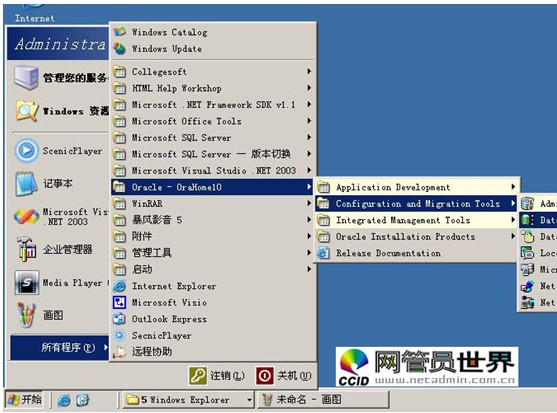Image resolution: width=557 pixels, height=413 pixels.
Task: Click the highlighted database assistant icon
Action: tap(528, 220)
